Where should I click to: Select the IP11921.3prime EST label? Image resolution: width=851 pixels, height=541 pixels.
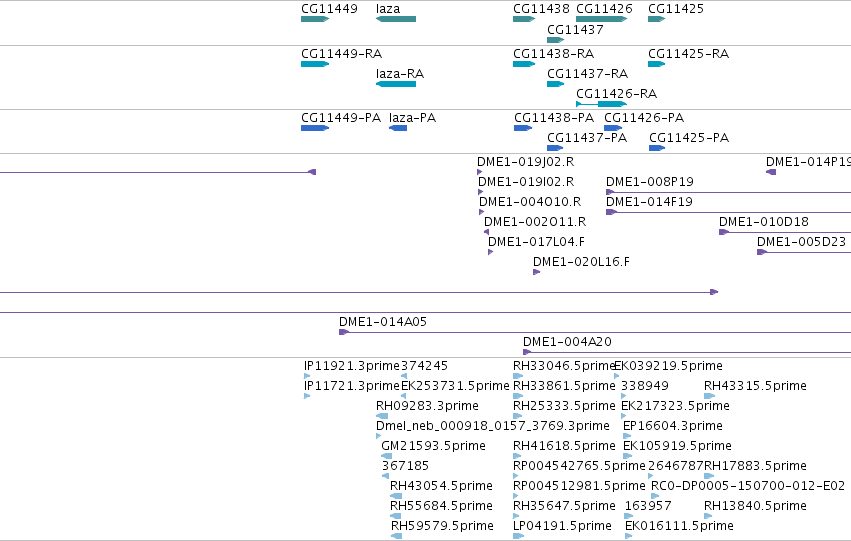[352, 366]
